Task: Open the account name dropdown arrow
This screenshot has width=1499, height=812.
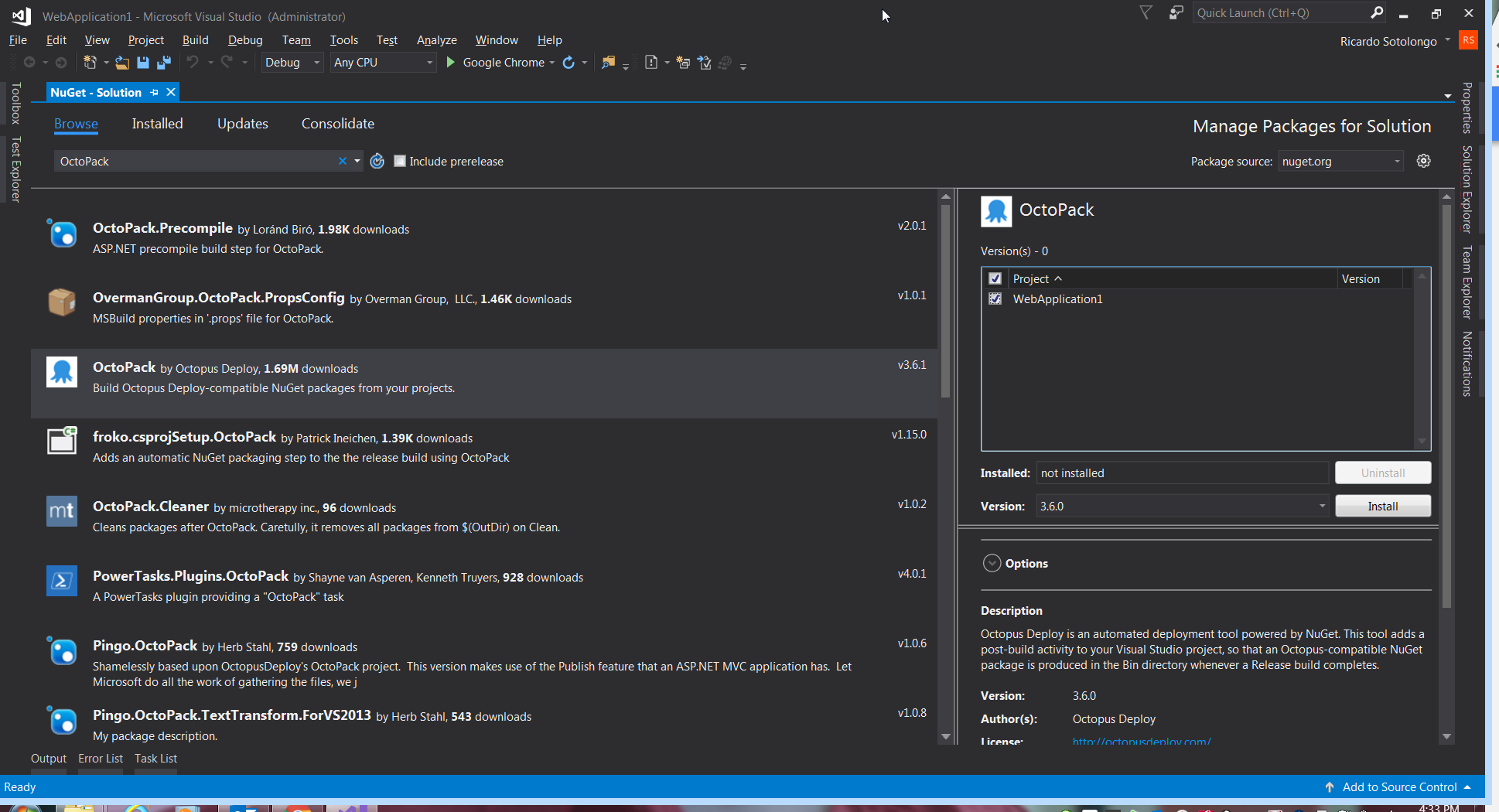Action: tap(1447, 40)
